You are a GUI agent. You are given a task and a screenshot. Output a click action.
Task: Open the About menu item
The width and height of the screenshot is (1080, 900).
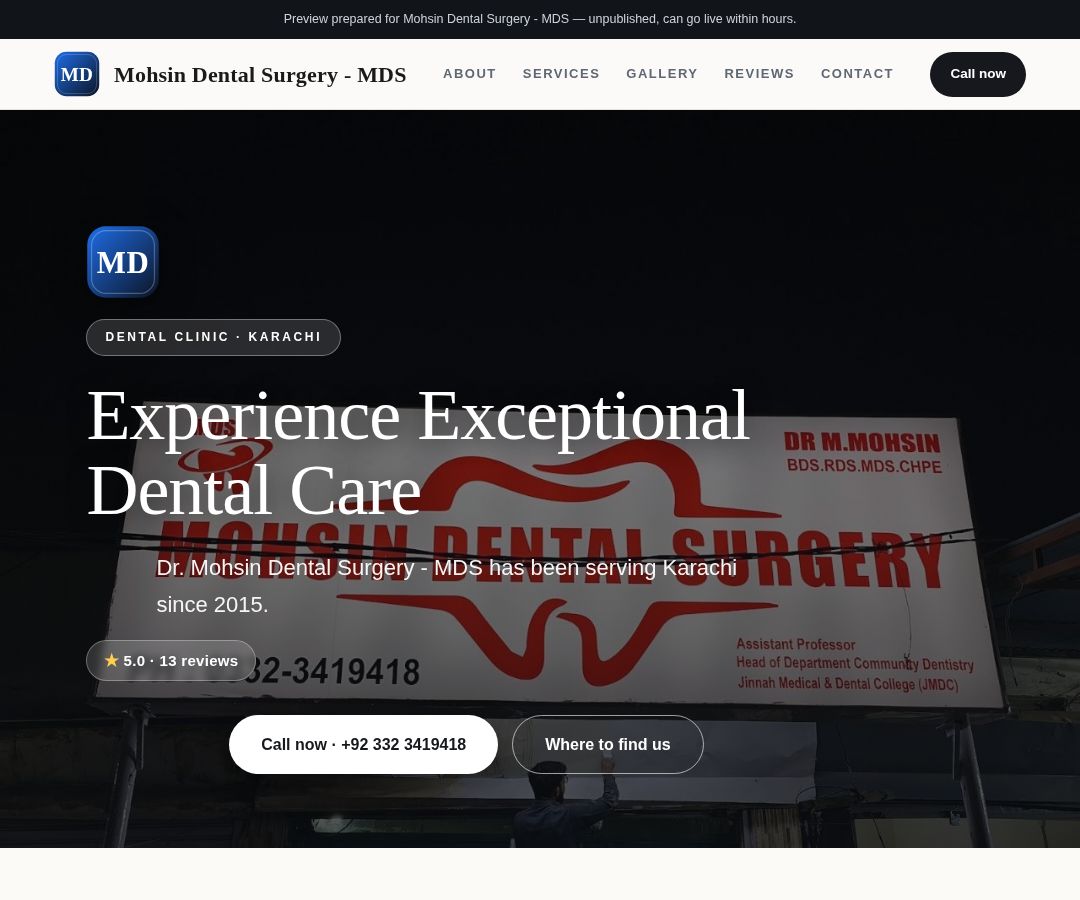click(x=469, y=74)
